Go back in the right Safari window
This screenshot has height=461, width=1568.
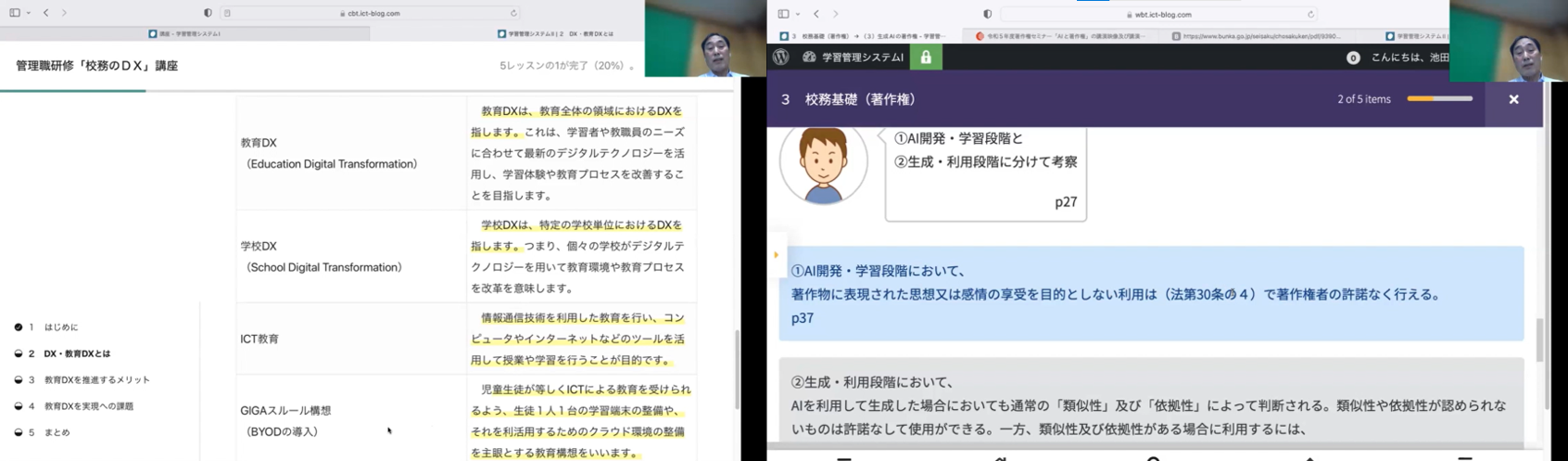pyautogui.click(x=816, y=14)
